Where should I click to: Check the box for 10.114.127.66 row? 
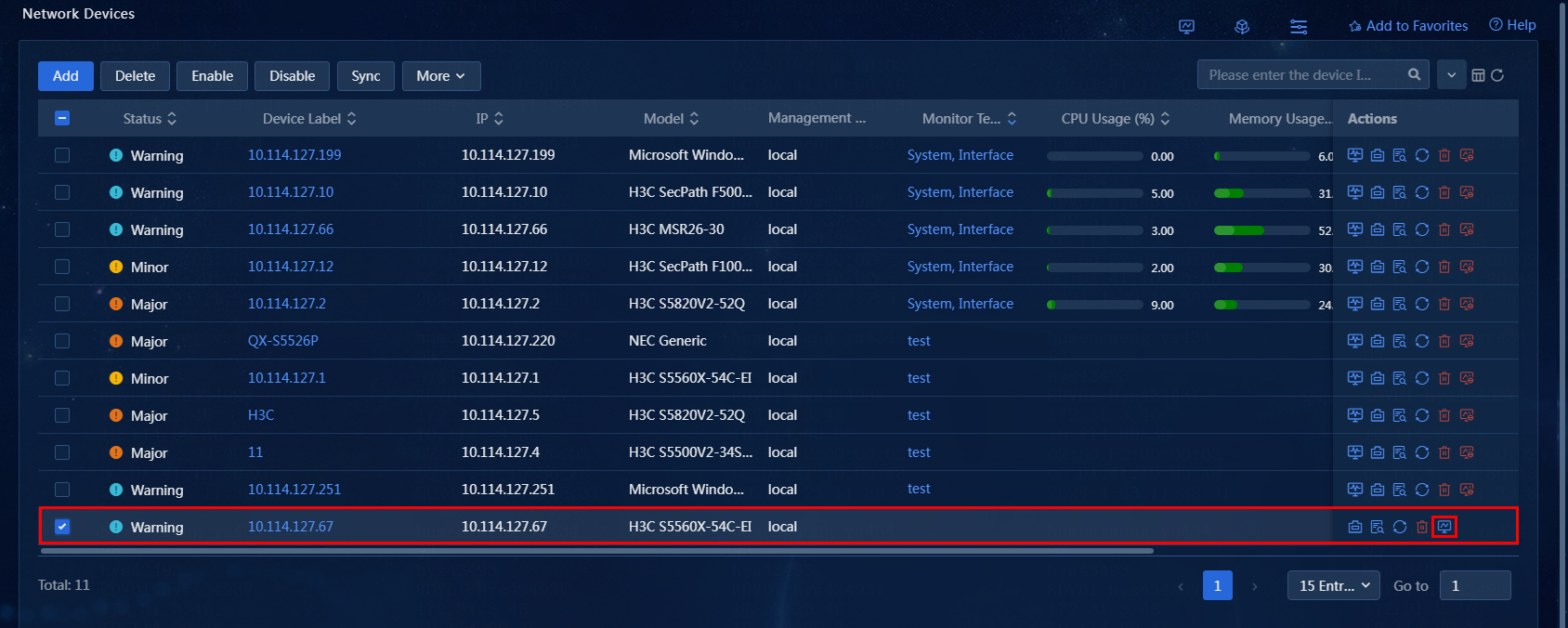[62, 229]
